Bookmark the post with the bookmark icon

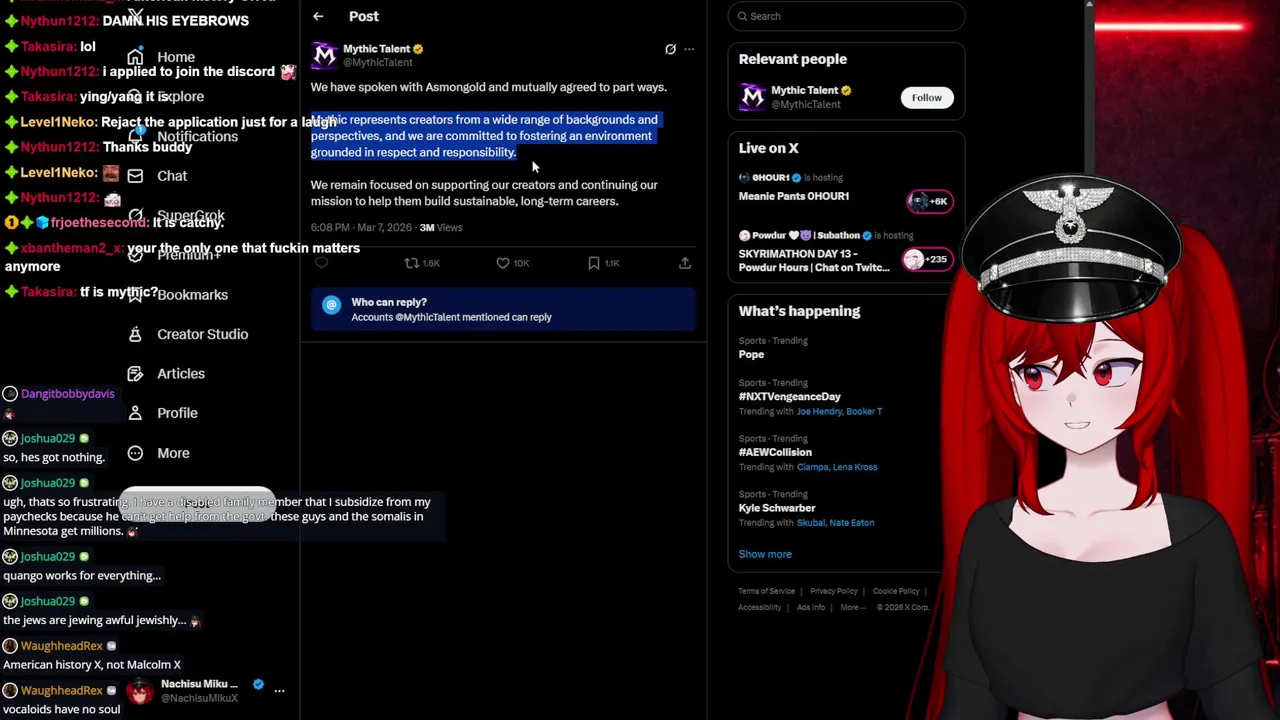(x=594, y=263)
